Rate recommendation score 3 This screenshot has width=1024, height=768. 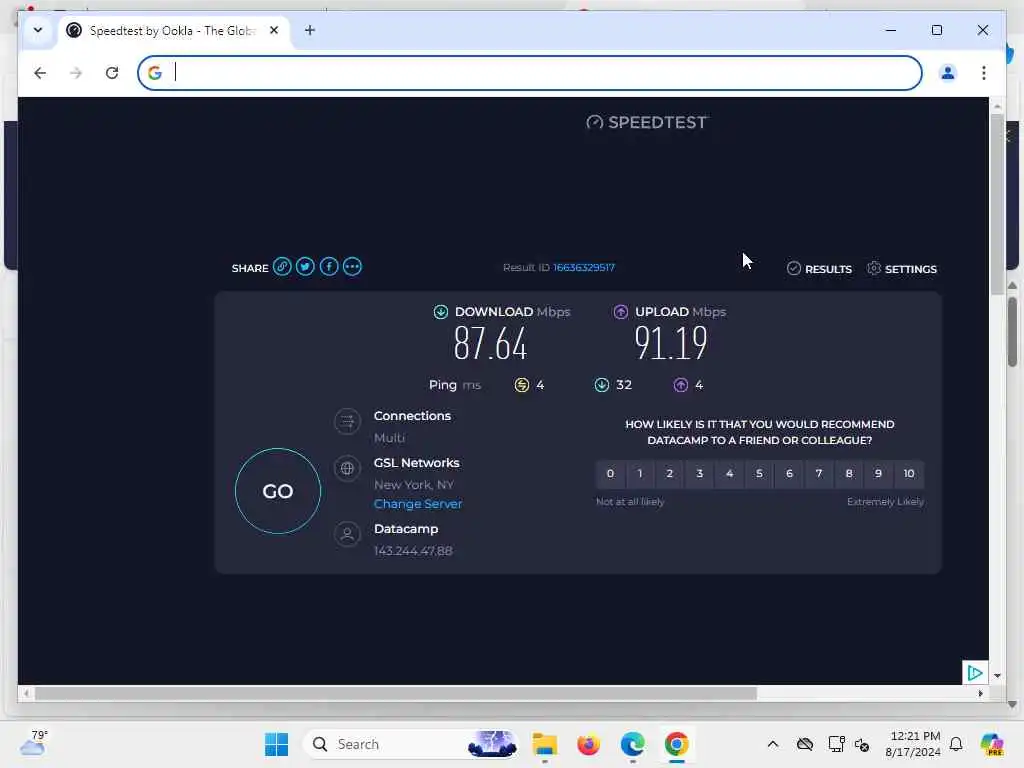[699, 473]
